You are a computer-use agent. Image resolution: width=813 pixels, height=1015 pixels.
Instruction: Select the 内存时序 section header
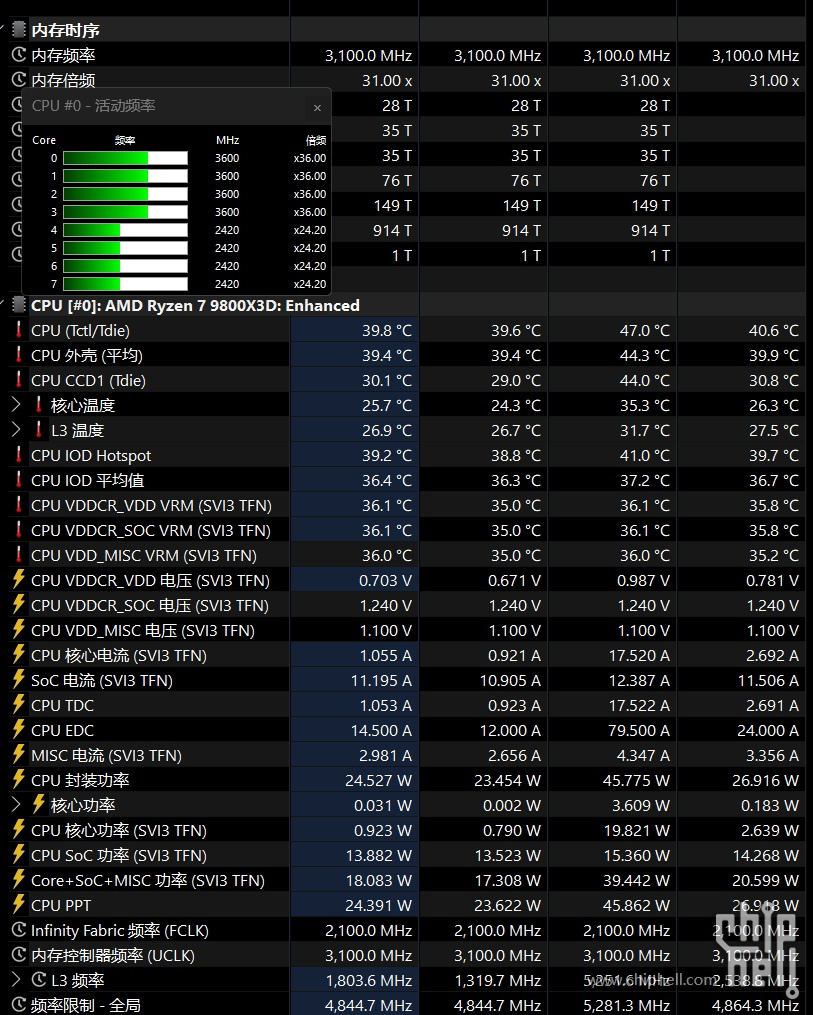65,30
